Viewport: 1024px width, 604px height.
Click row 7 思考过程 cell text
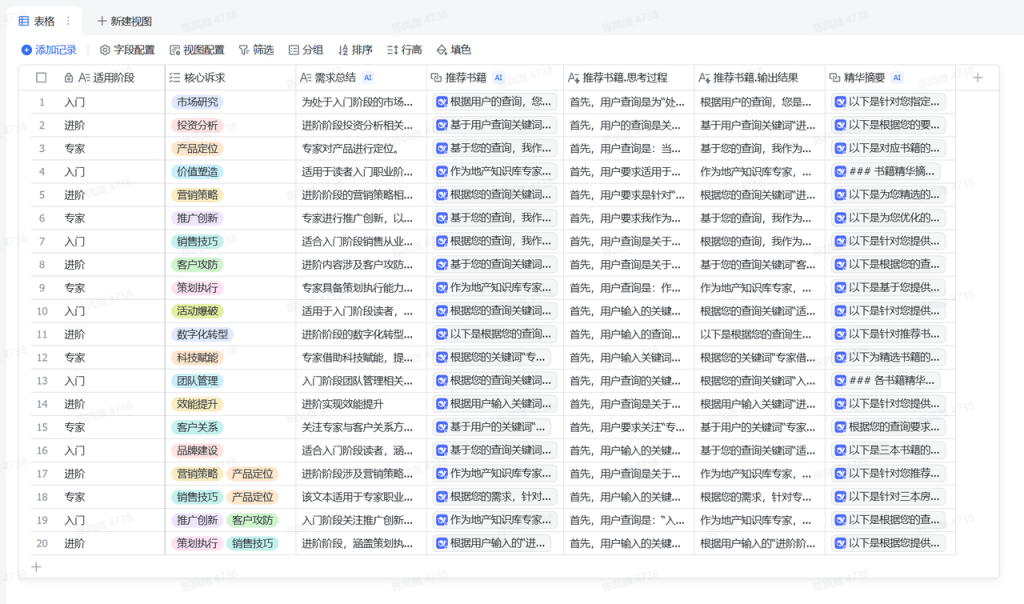point(625,242)
